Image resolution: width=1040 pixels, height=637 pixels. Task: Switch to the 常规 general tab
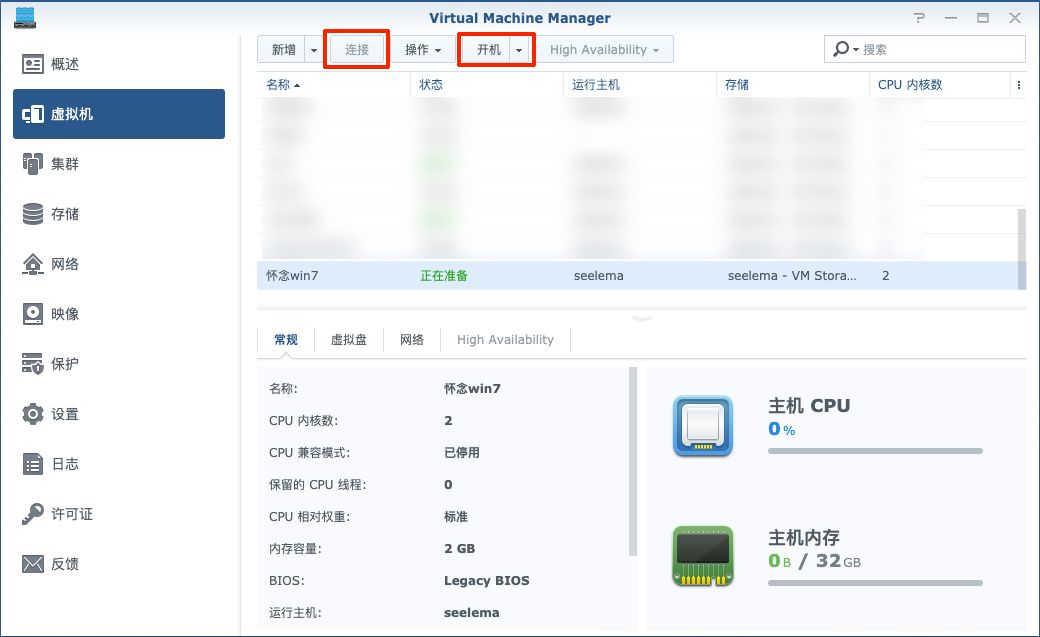point(286,340)
